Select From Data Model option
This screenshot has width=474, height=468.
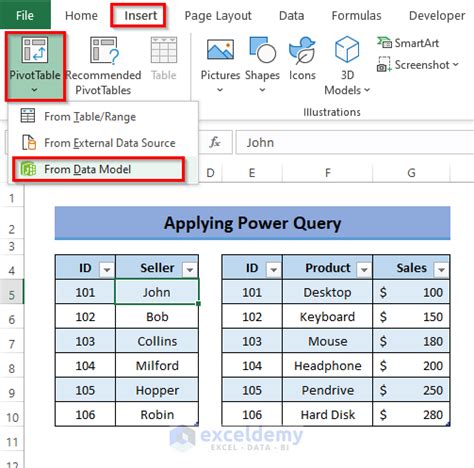pos(98,169)
